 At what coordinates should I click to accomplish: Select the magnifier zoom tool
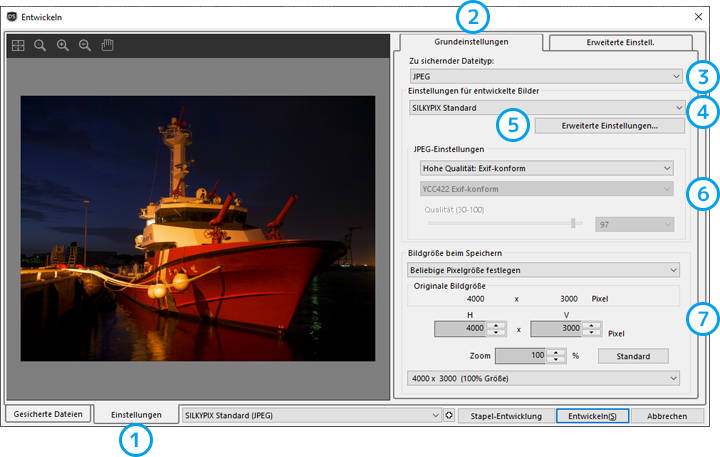click(x=40, y=46)
